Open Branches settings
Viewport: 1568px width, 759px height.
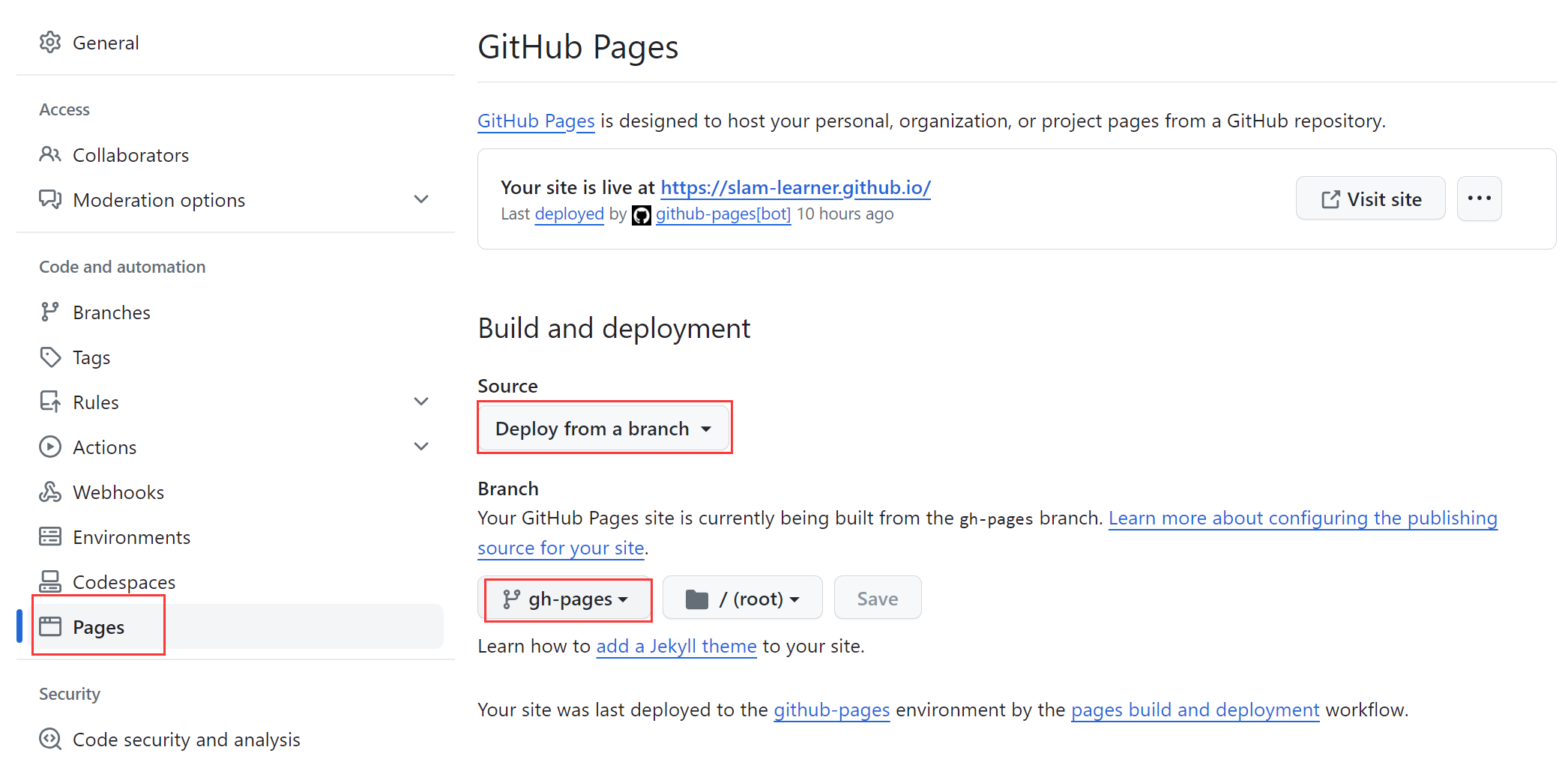112,312
